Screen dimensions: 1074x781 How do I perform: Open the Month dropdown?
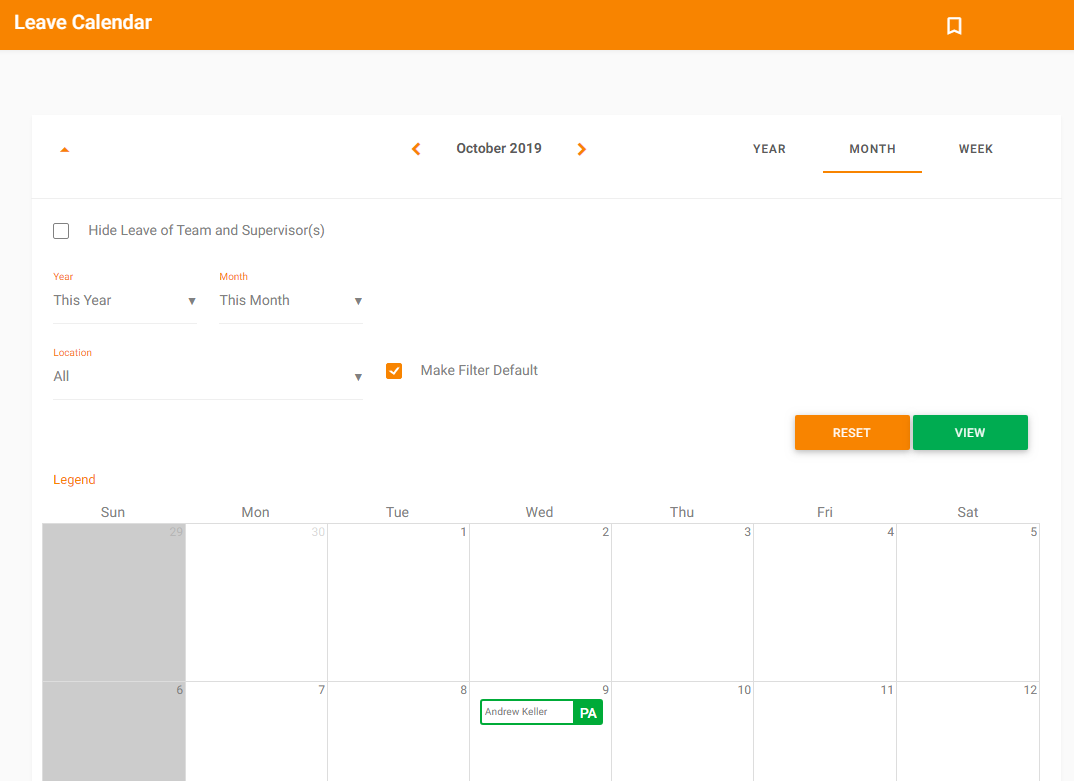[291, 301]
